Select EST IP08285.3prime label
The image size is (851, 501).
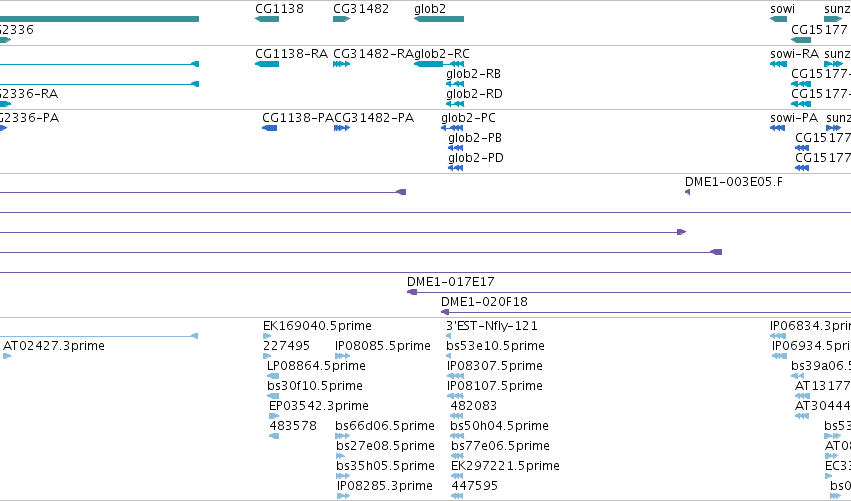point(385,486)
